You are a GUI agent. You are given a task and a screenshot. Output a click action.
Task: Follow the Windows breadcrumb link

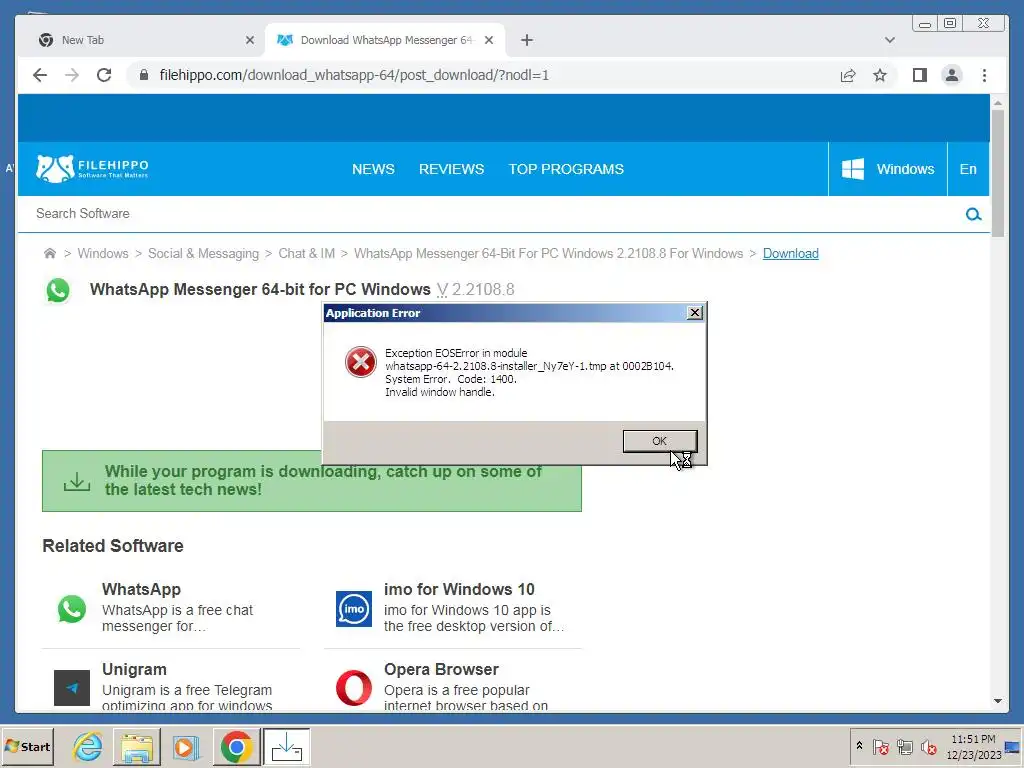point(103,253)
